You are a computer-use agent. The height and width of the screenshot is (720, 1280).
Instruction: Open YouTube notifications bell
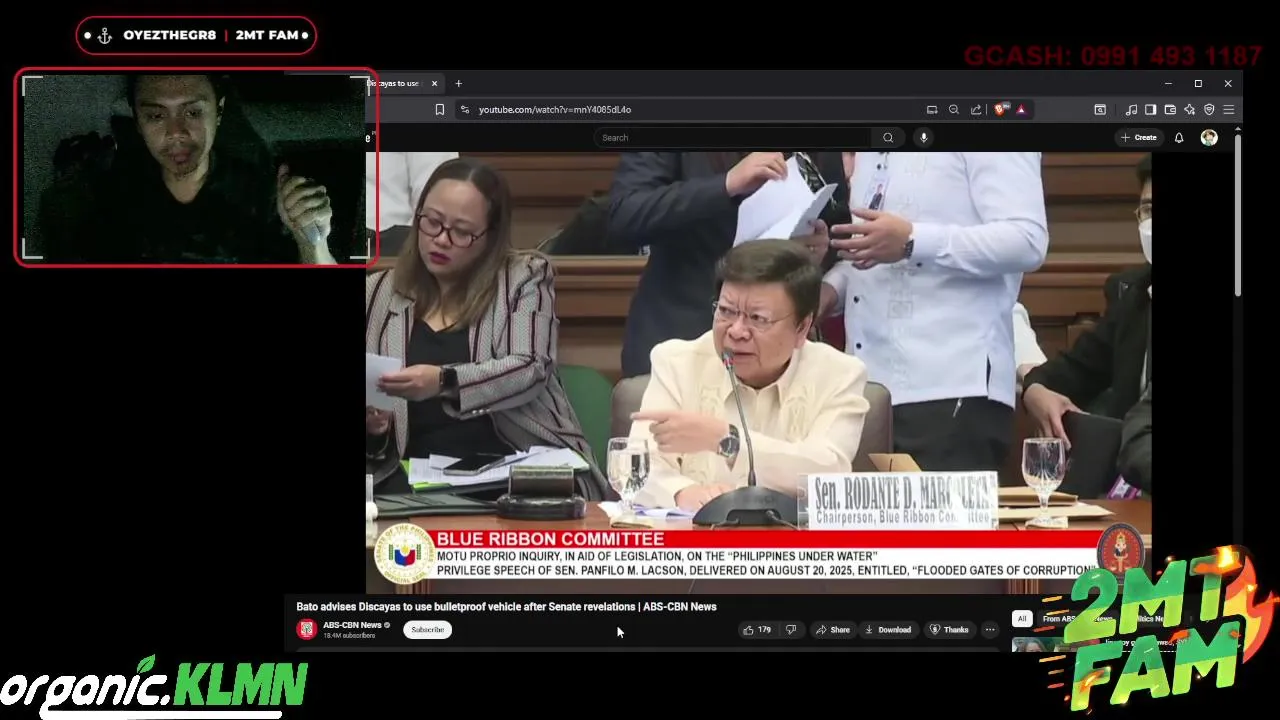click(x=1179, y=138)
